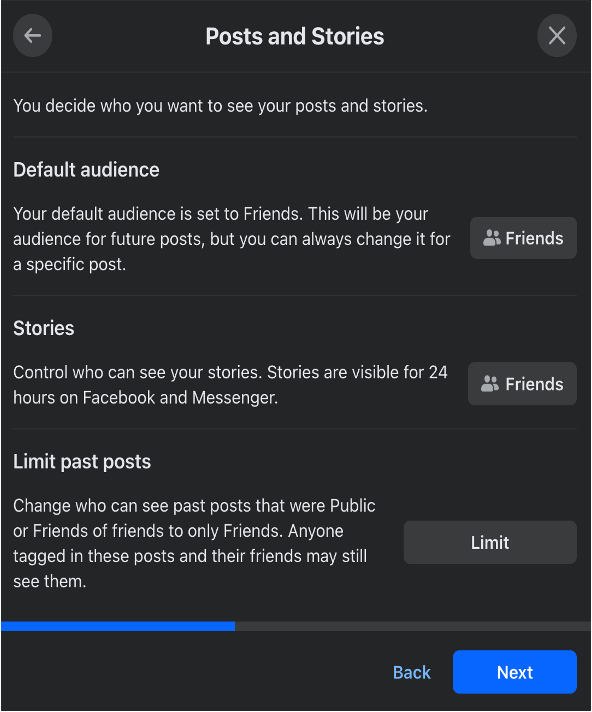This screenshot has height=712, width=592.
Task: Click the people icon in Stories audience button
Action: tap(490, 384)
